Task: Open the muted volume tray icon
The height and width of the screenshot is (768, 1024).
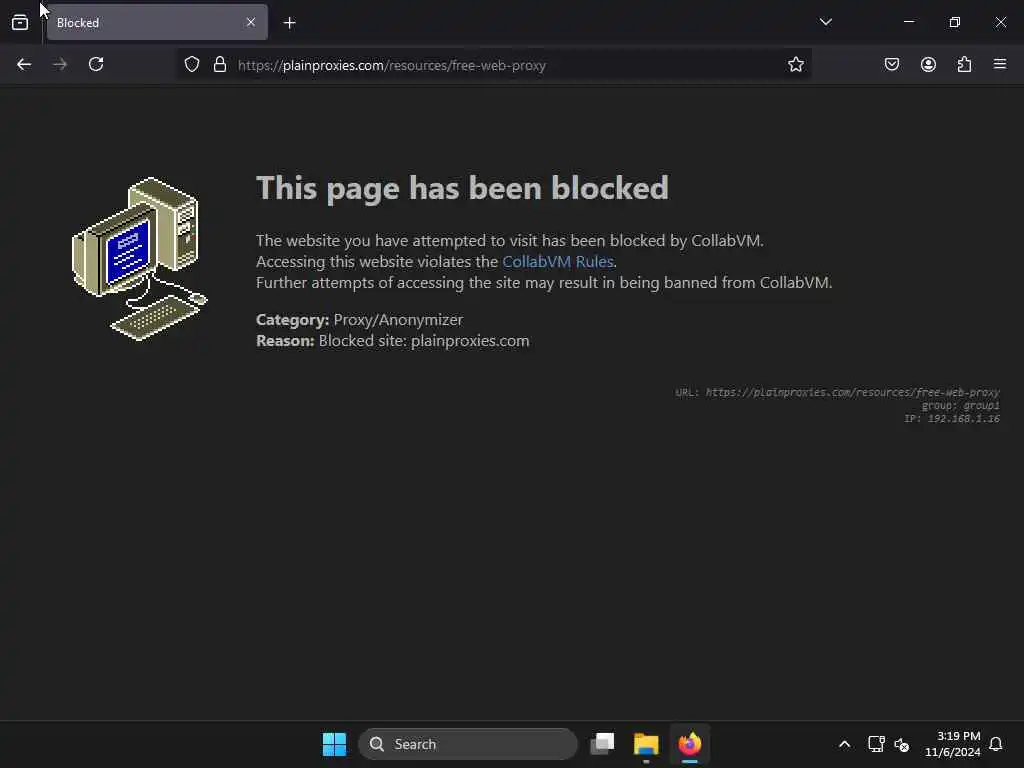Action: [902, 744]
